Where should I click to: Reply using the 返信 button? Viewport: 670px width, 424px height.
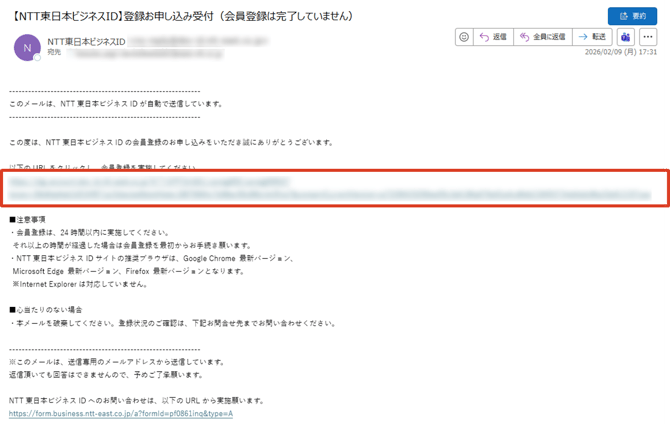493,37
